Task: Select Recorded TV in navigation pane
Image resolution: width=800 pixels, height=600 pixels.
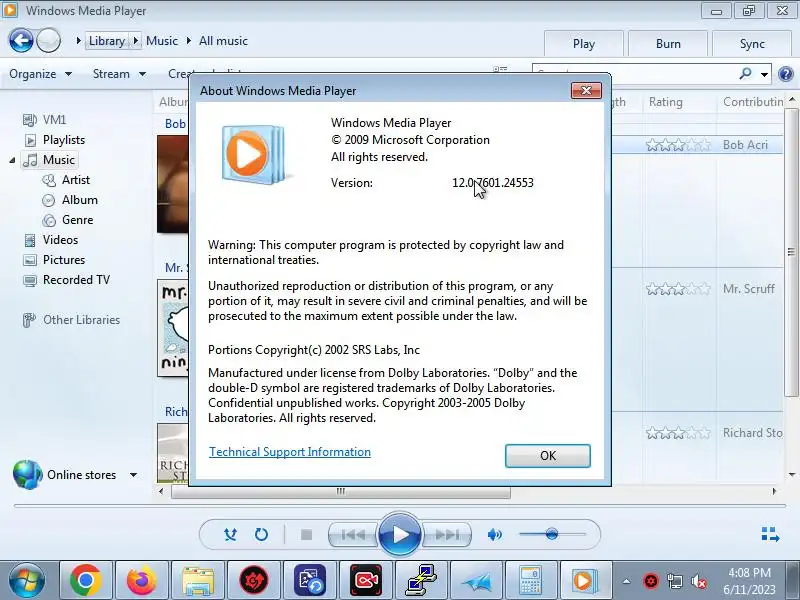Action: [66, 280]
